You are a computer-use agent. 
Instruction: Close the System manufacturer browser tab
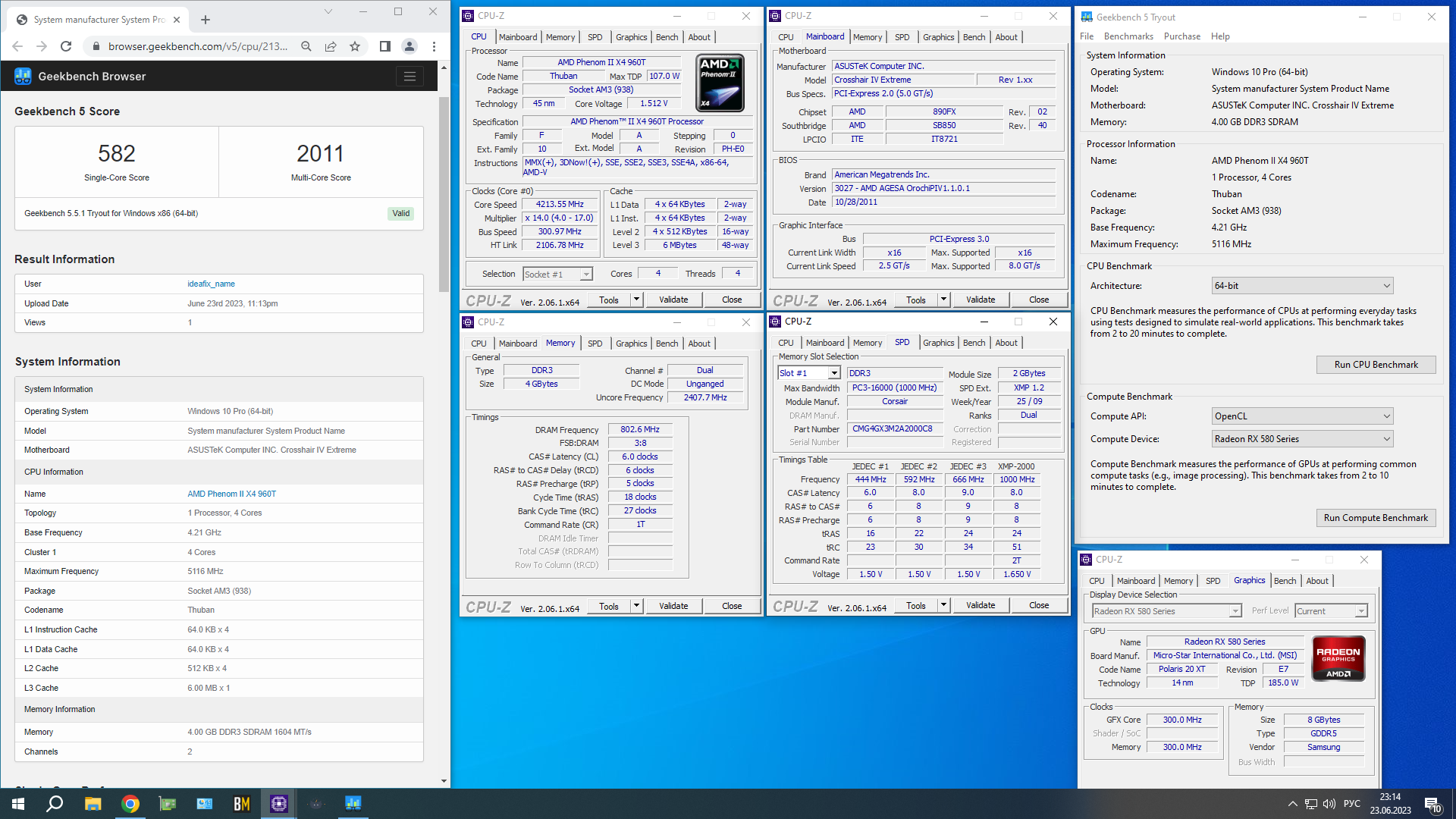[177, 20]
